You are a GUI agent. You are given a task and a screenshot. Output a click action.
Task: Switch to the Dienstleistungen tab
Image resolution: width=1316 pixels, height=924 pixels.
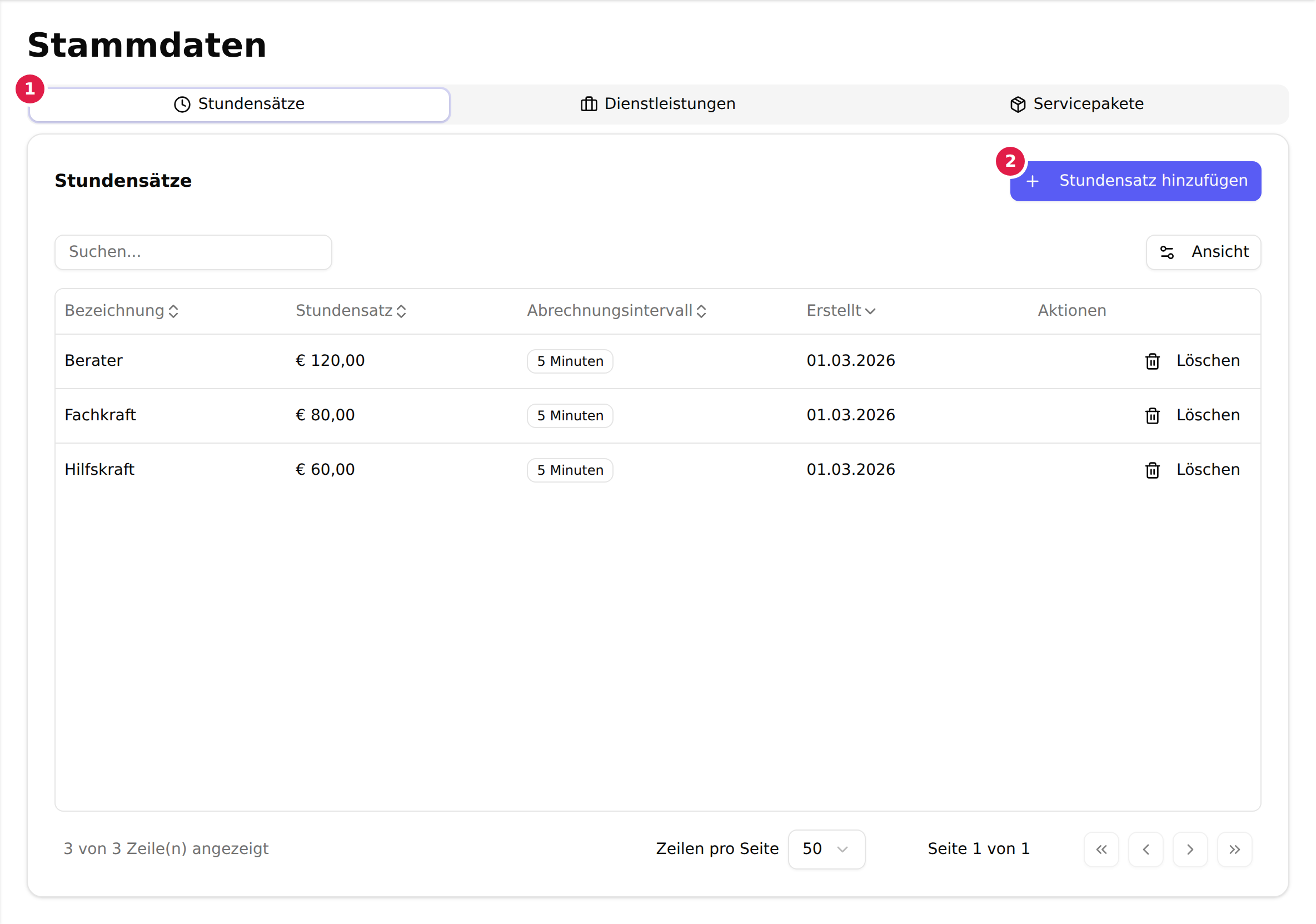[x=658, y=105]
